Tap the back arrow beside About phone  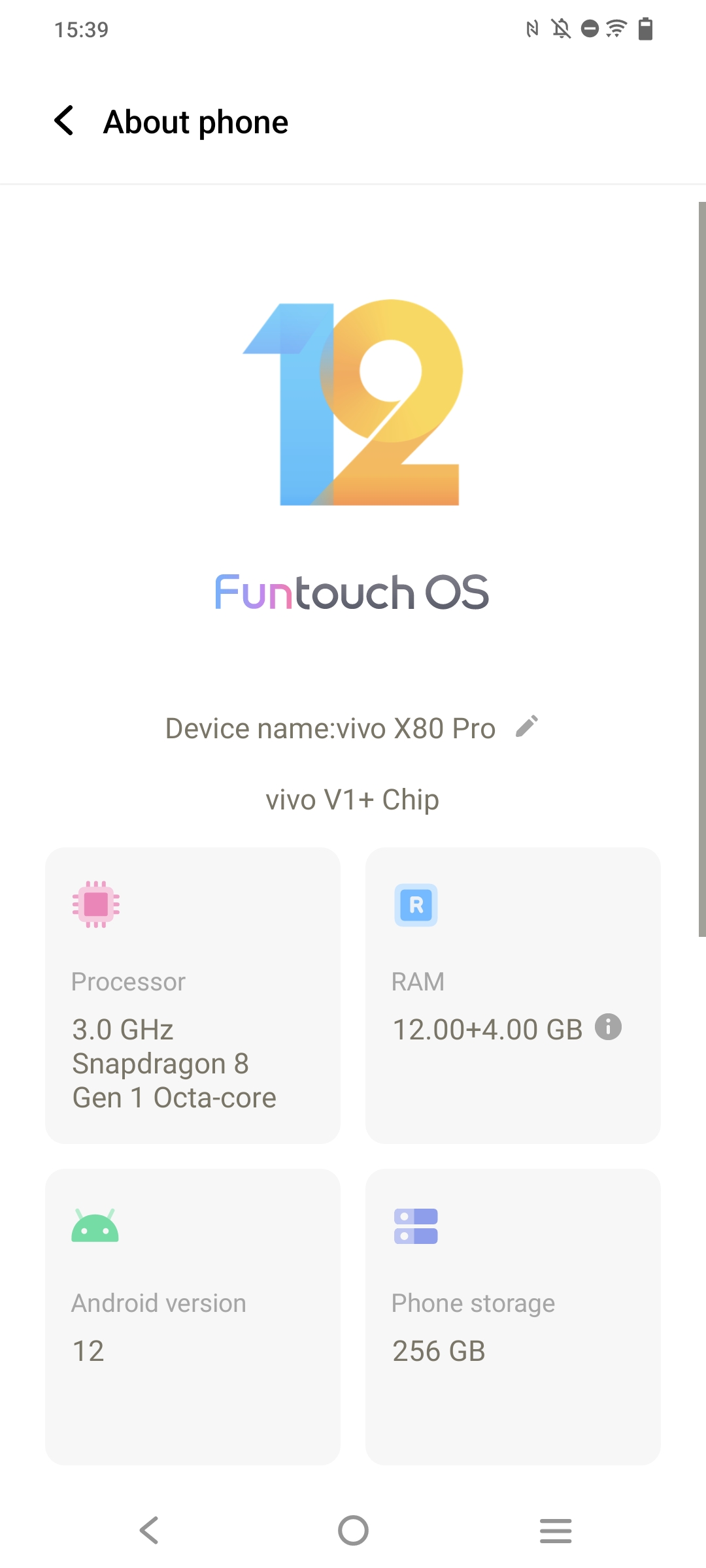point(64,121)
